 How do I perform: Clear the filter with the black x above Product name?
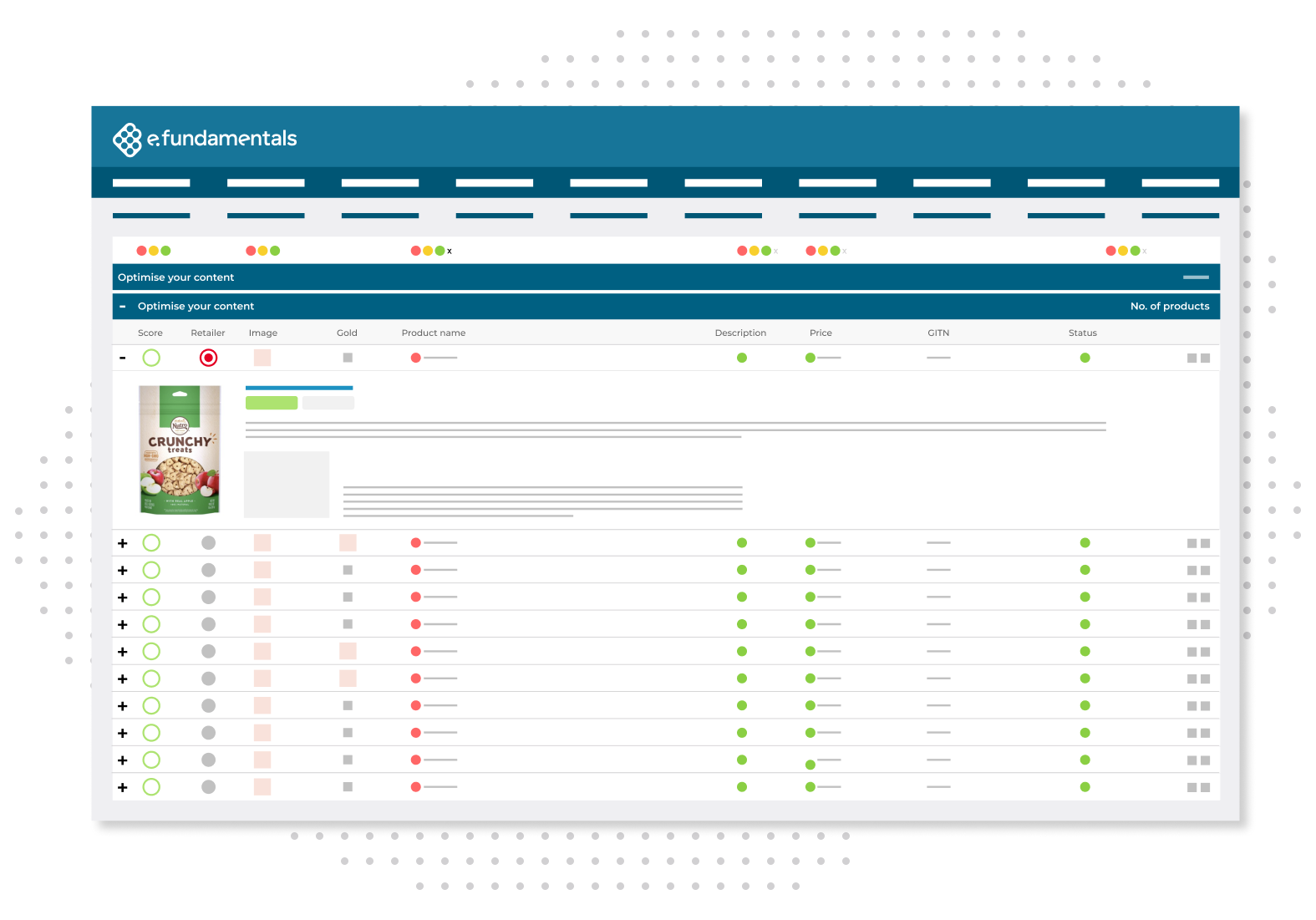point(450,251)
